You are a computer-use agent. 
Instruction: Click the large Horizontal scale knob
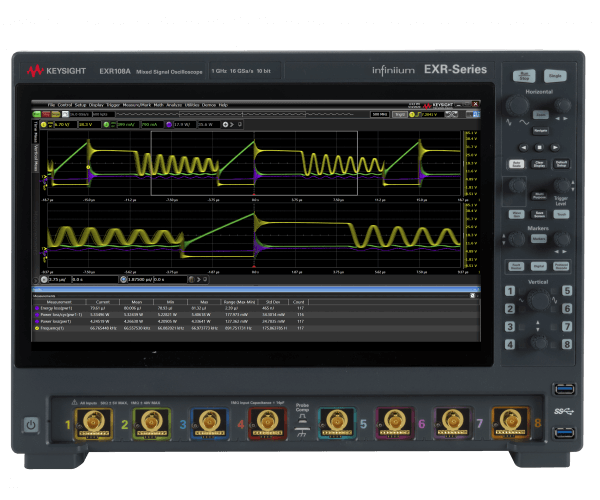(x=517, y=106)
